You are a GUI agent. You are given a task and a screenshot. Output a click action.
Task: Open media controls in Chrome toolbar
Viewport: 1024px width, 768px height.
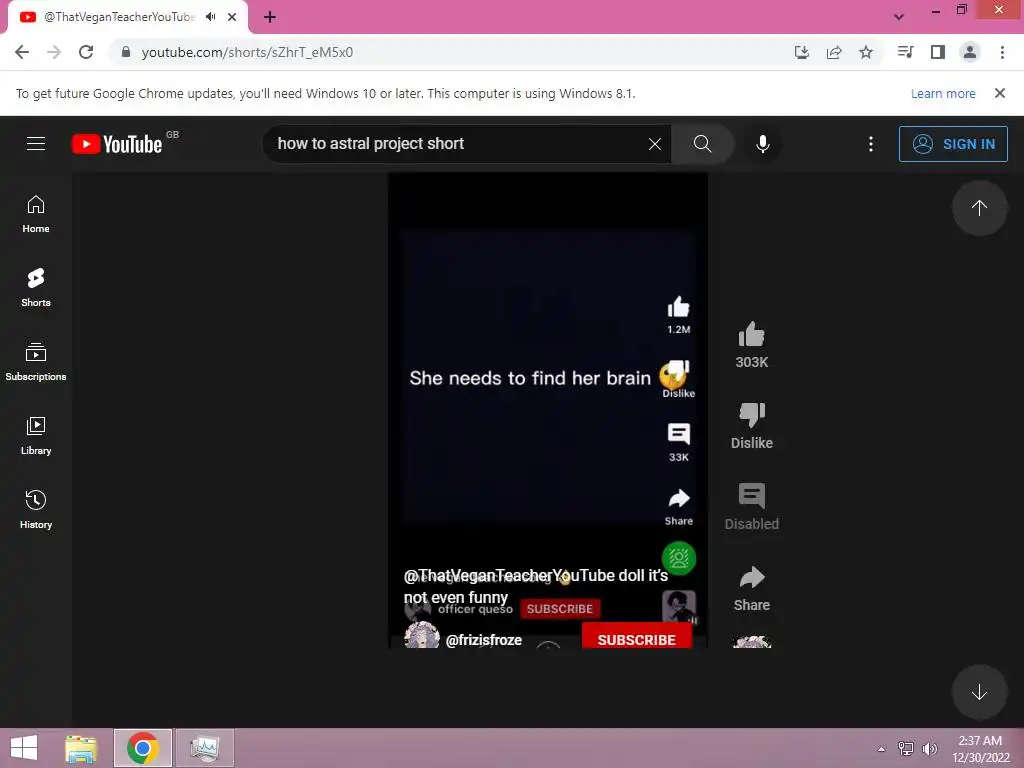[x=905, y=52]
